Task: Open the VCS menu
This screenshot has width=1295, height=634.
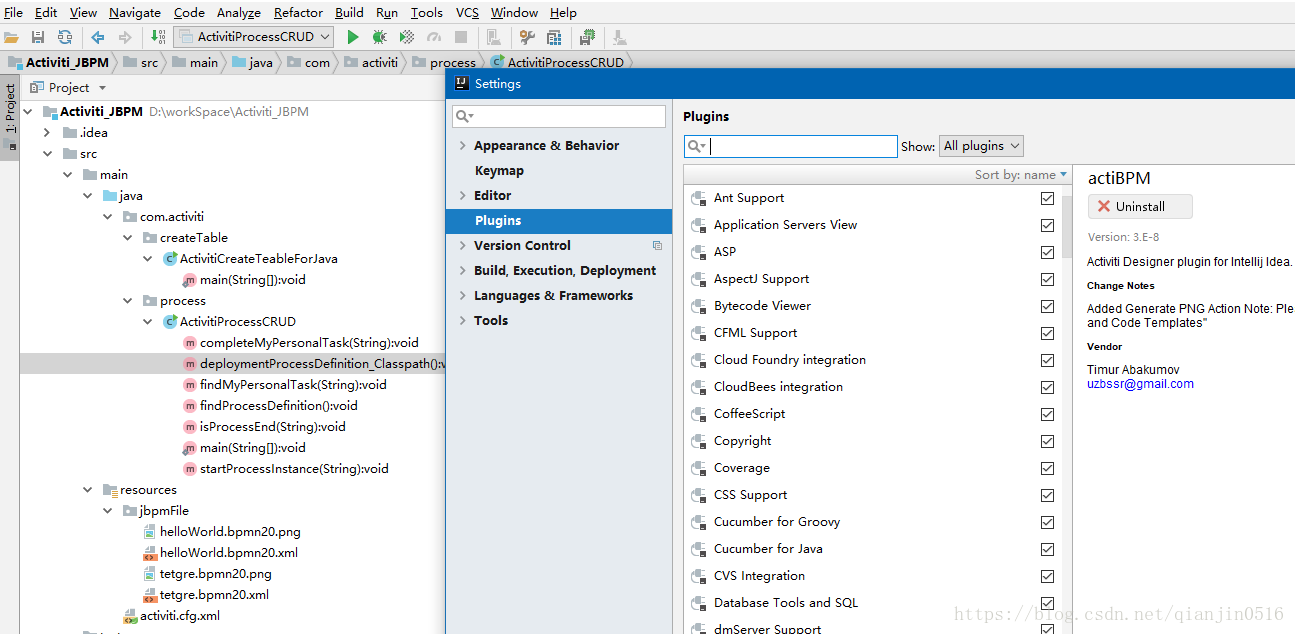Action: click(467, 13)
